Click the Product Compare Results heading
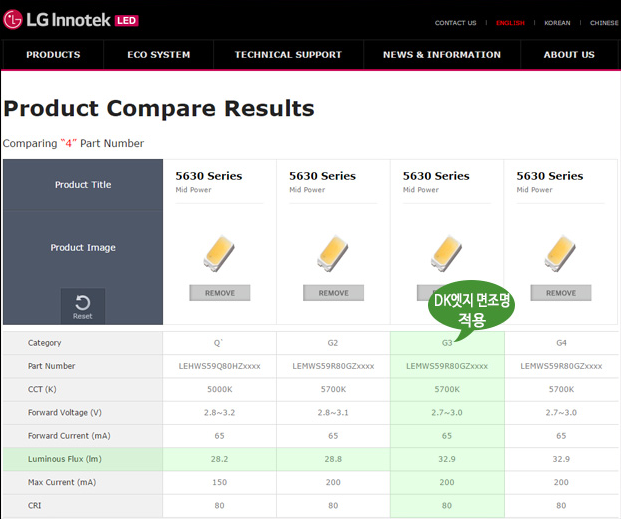This screenshot has width=621, height=519. click(159, 108)
